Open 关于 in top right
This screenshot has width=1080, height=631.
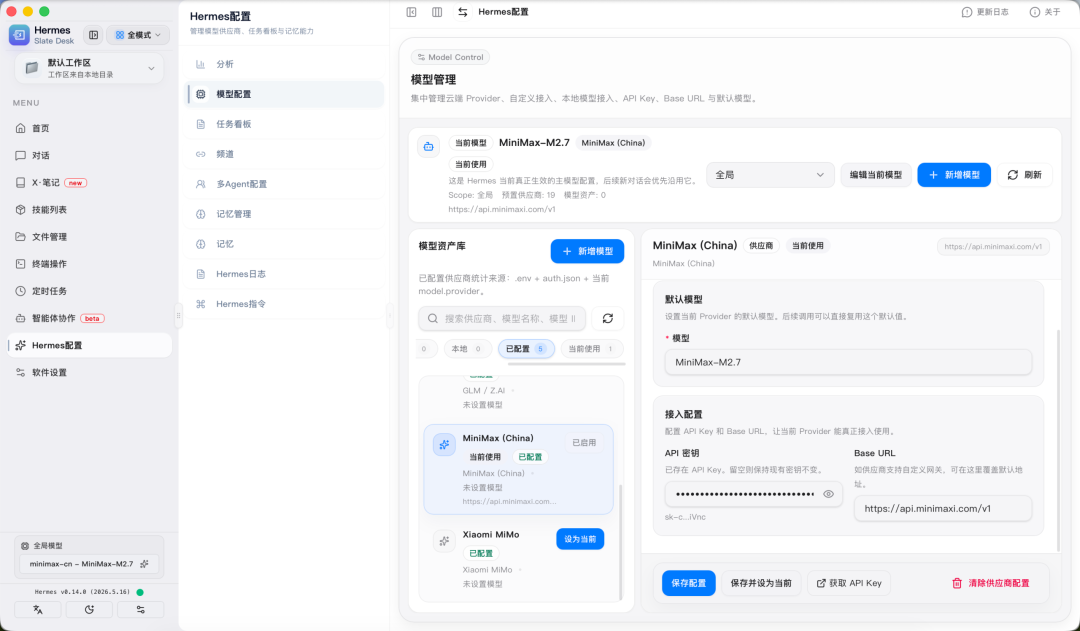tap(1045, 12)
